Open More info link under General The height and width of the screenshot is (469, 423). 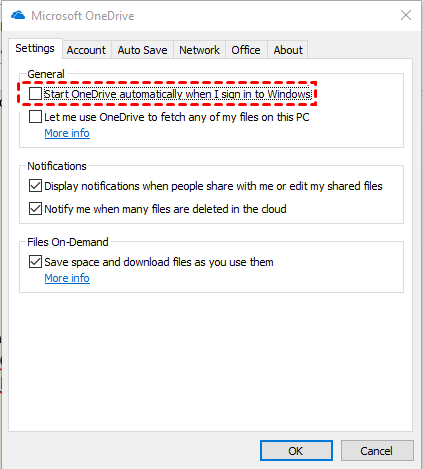tap(67, 133)
